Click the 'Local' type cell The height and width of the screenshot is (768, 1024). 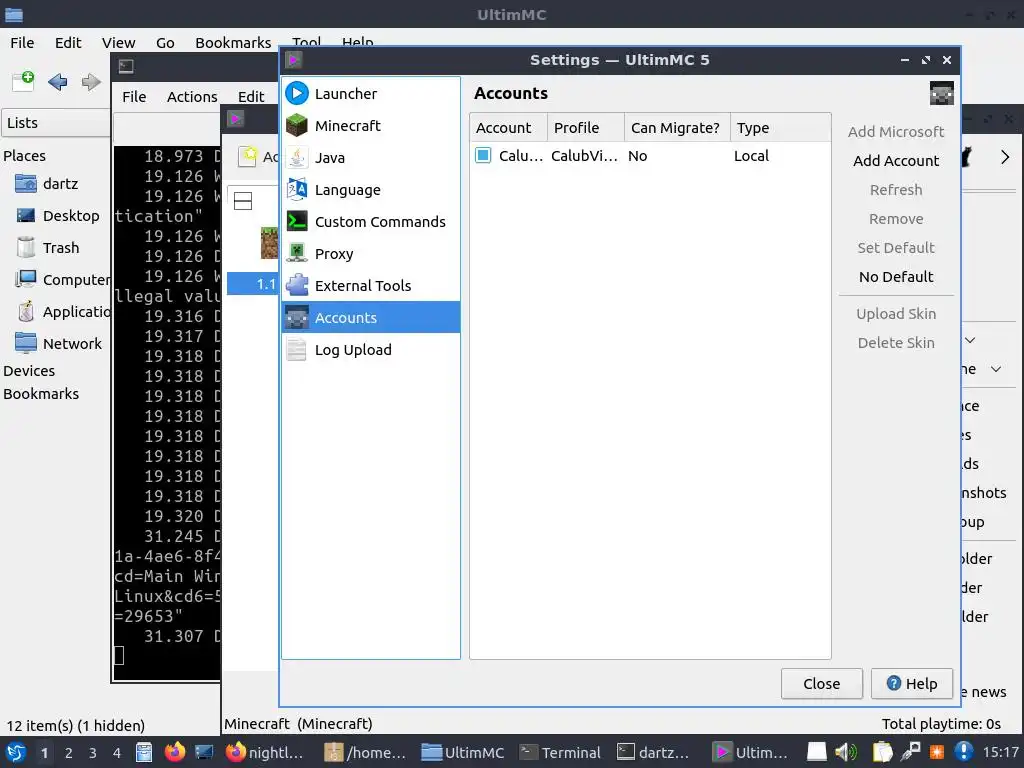(751, 156)
